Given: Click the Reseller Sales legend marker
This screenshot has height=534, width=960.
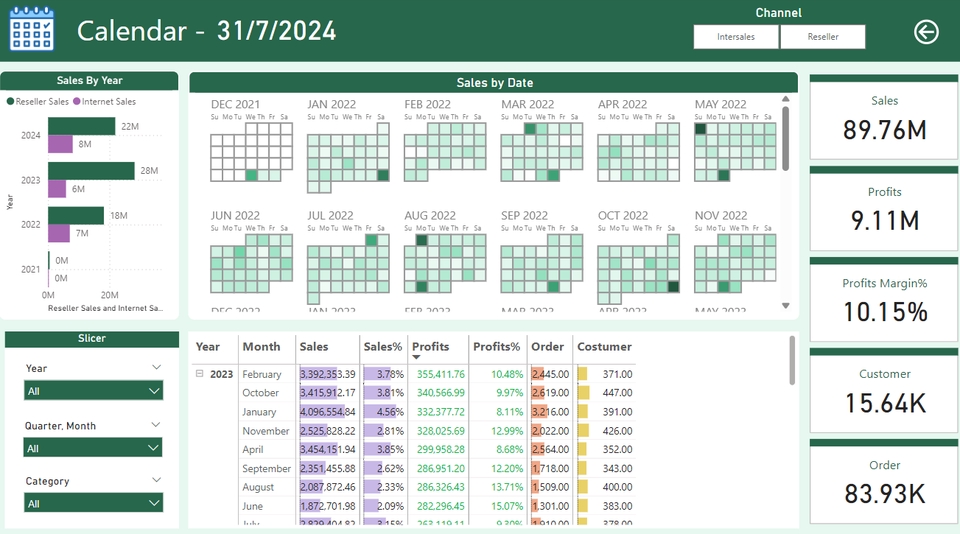Looking at the screenshot, I should click(x=11, y=102).
